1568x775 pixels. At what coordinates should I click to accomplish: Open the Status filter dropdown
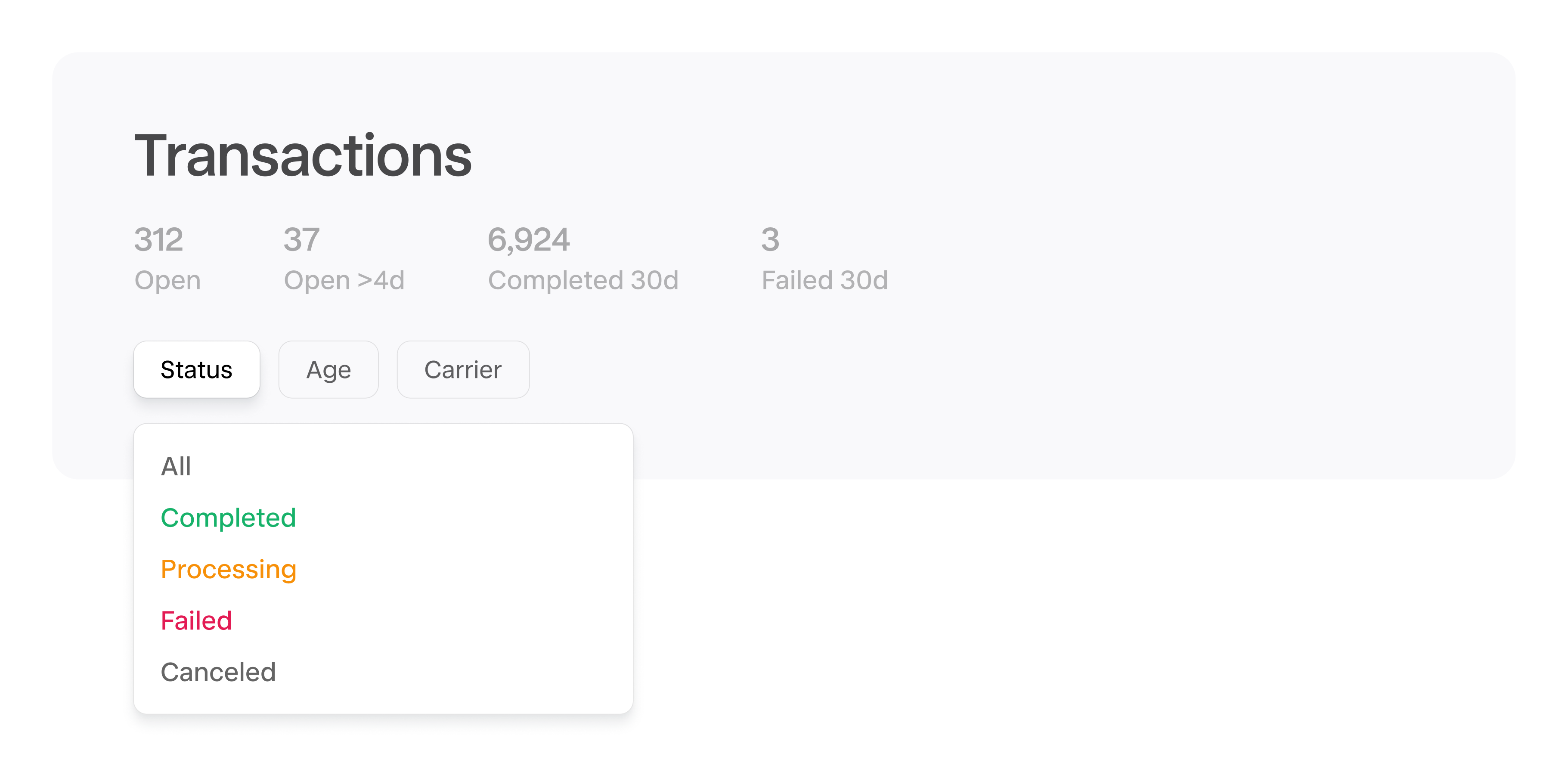coord(197,369)
